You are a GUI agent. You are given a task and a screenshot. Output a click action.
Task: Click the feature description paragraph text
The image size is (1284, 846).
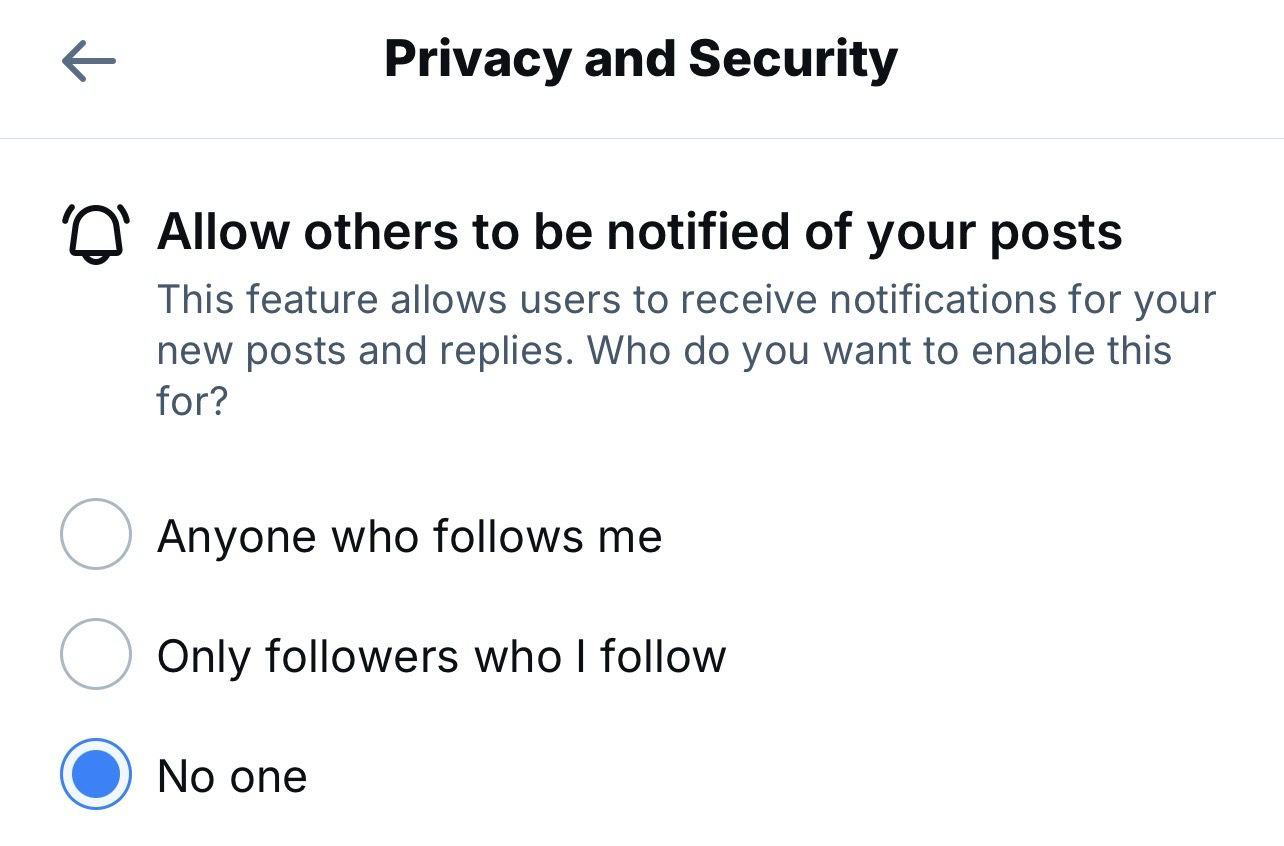[685, 350]
